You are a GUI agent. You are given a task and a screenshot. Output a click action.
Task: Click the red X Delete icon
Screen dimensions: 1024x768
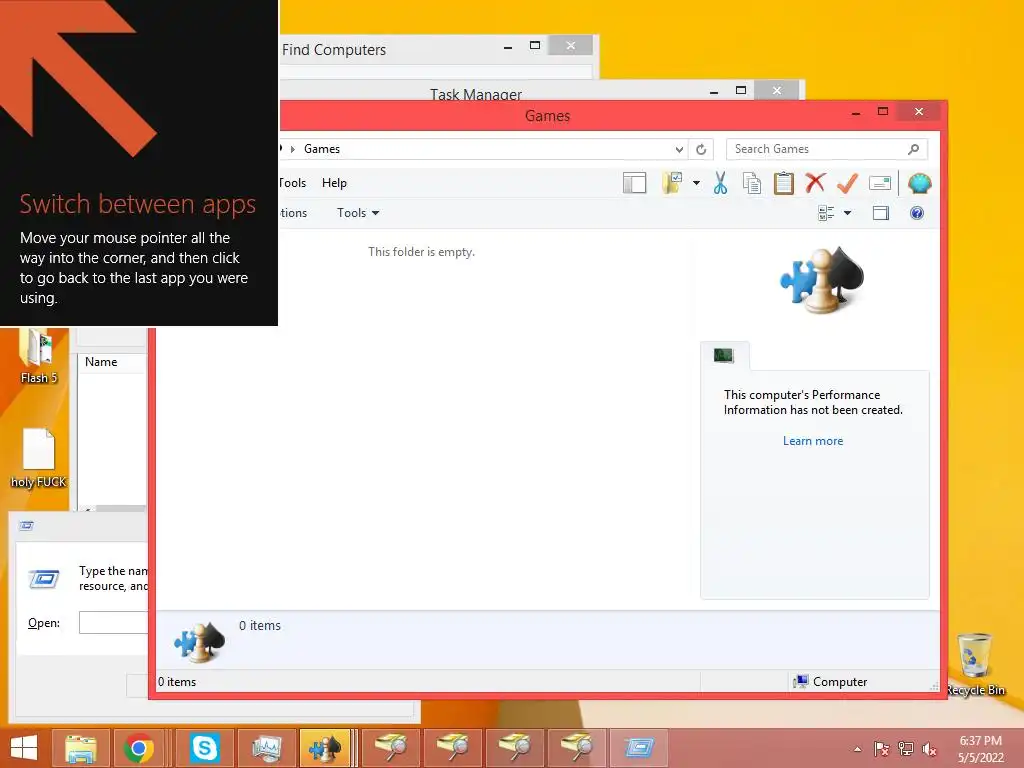(x=815, y=184)
